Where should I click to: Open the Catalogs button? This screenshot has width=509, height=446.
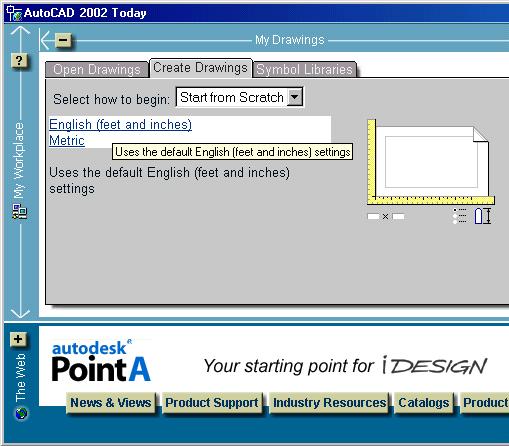(424, 403)
